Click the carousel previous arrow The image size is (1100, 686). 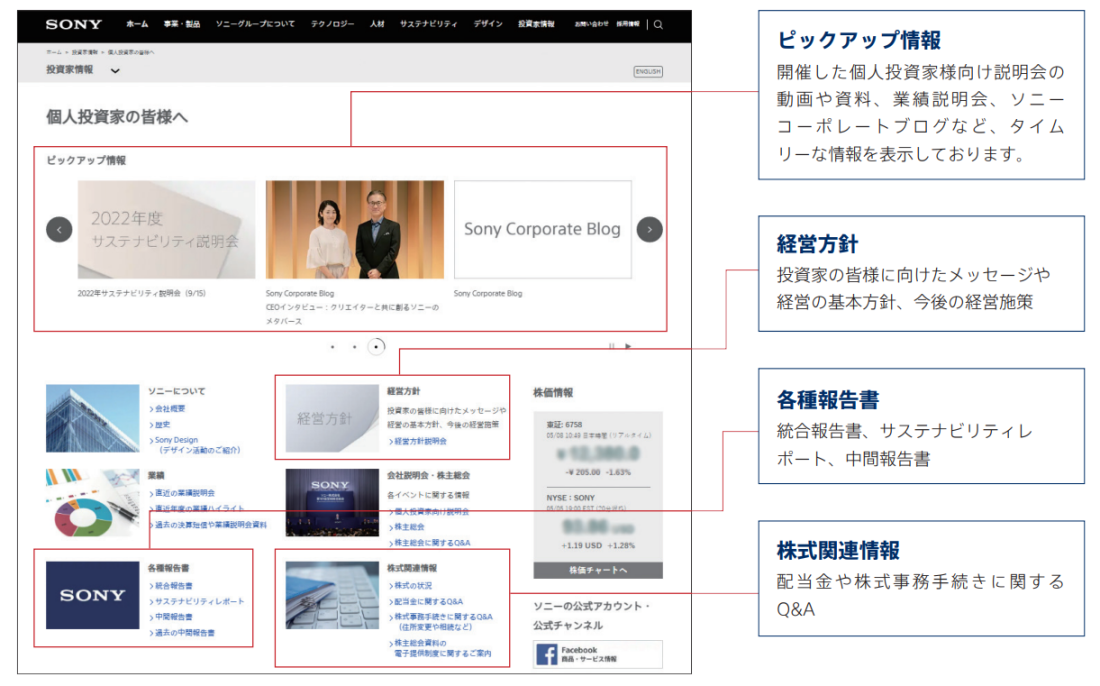click(x=58, y=229)
